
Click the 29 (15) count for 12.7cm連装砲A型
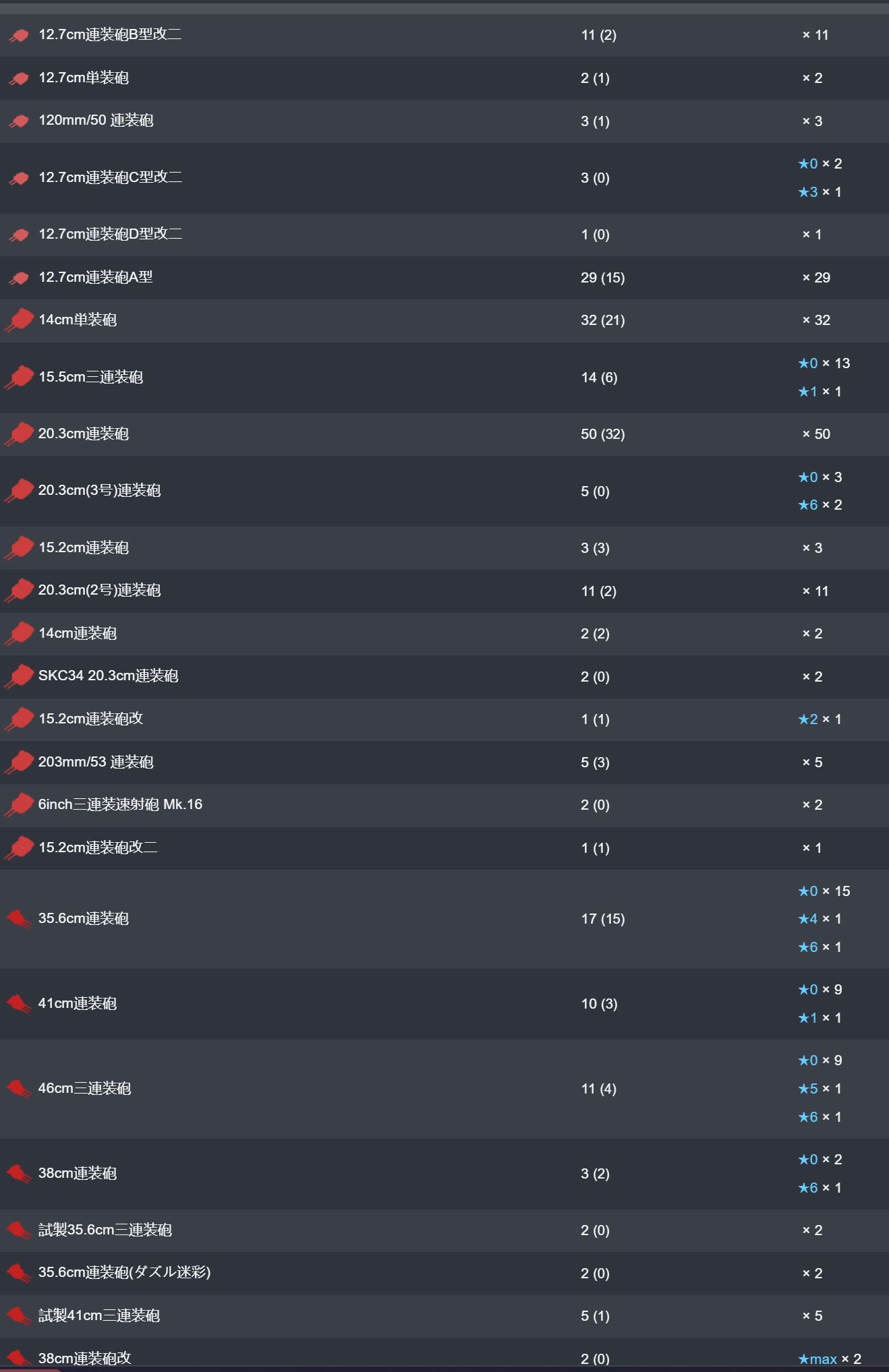[602, 278]
